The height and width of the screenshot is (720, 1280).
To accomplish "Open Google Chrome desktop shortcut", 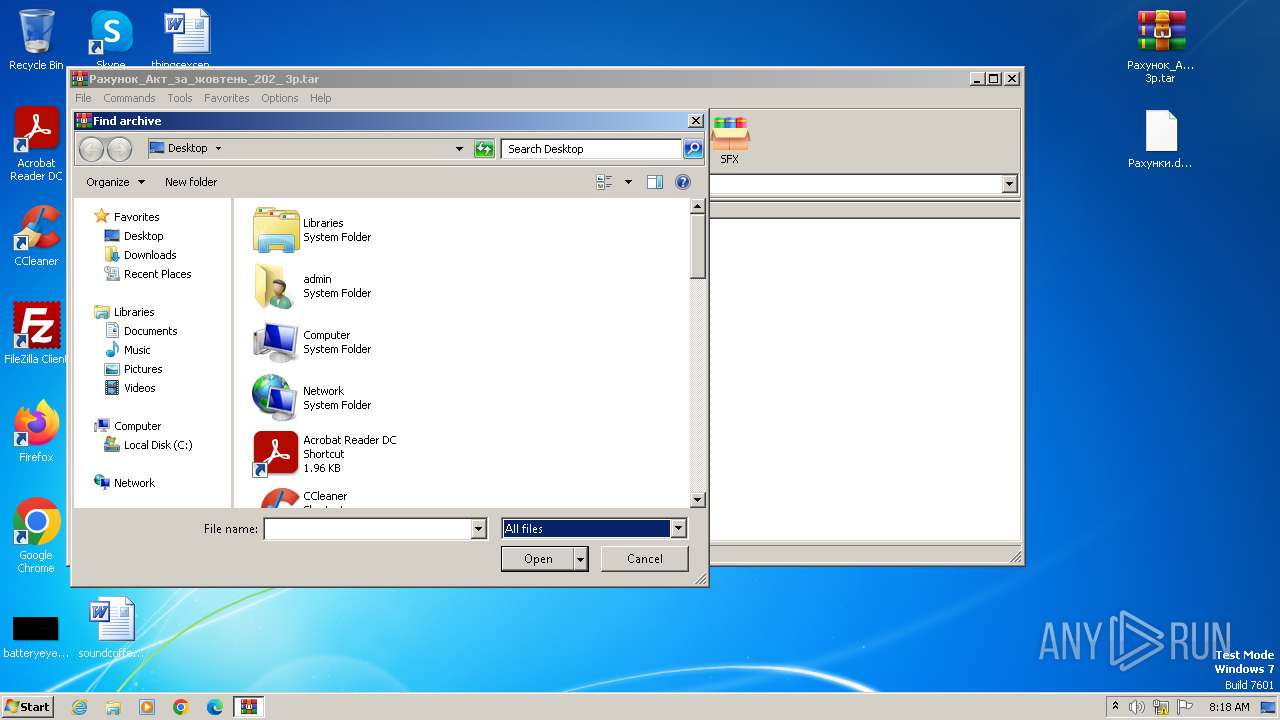I will 36,536.
